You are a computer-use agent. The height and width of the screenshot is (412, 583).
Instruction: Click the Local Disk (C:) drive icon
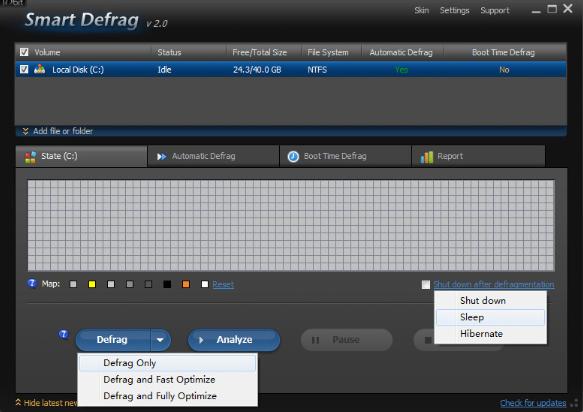(x=39, y=69)
